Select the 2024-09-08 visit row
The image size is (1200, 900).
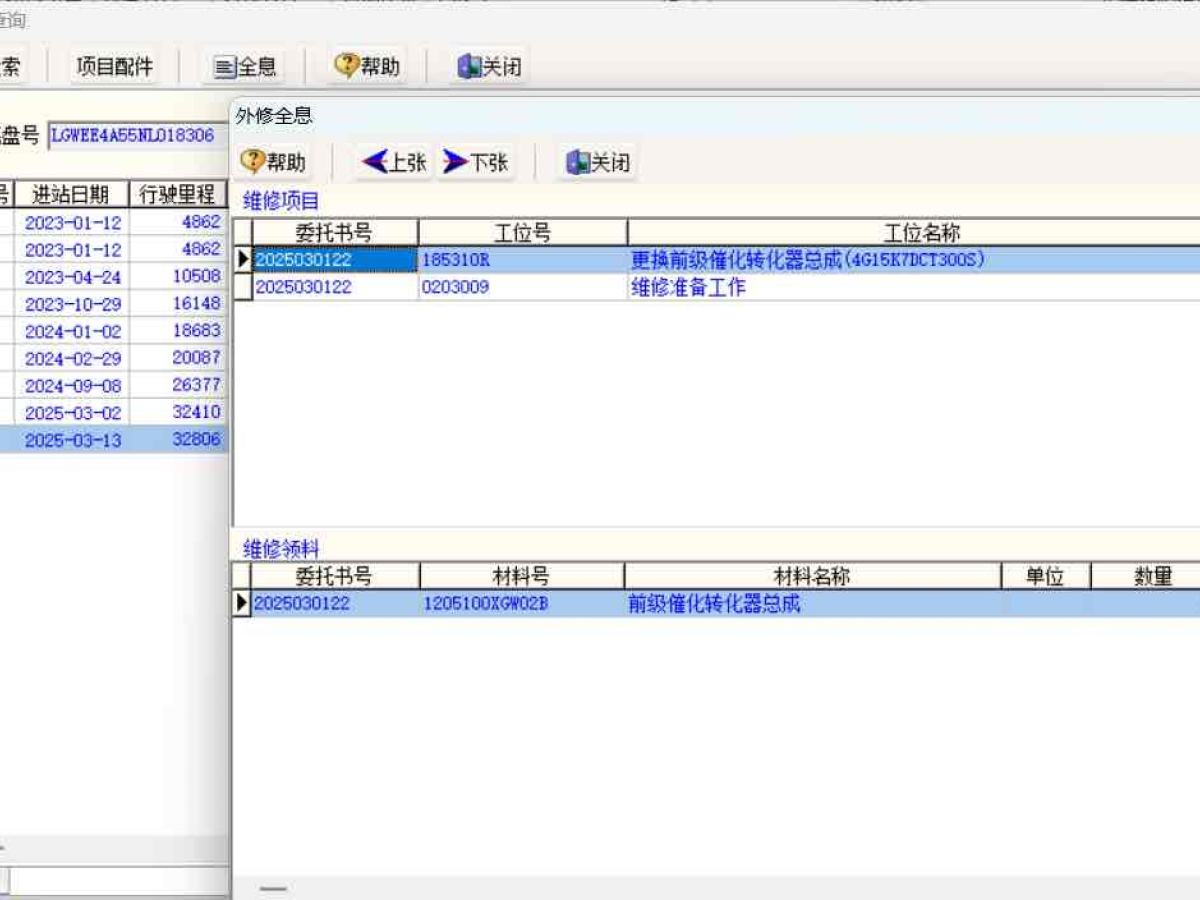point(72,386)
